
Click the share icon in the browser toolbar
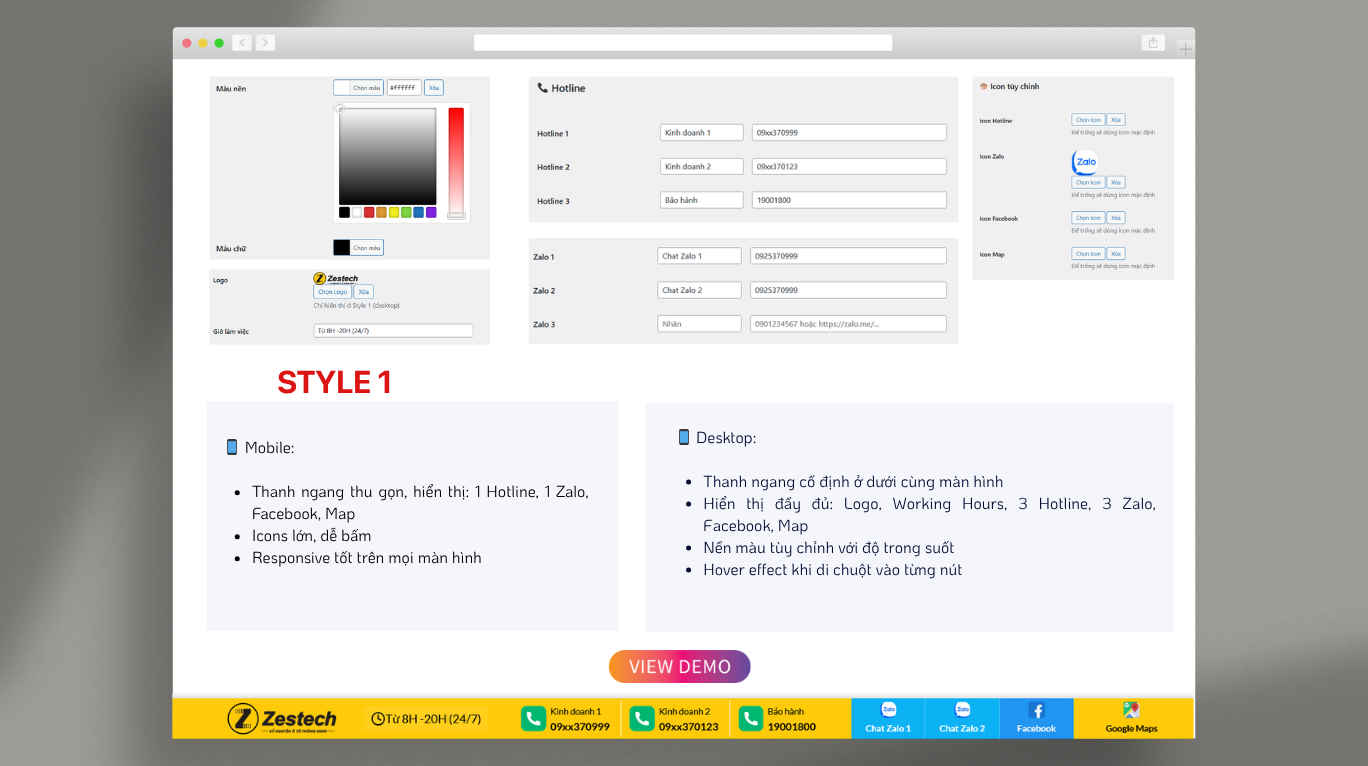[x=1153, y=42]
